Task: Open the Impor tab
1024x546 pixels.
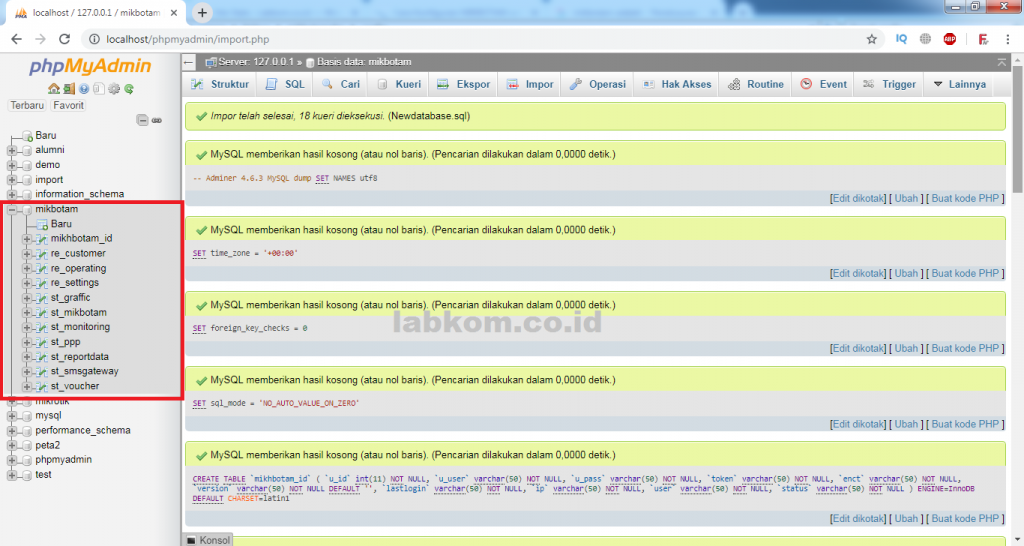Action: click(530, 84)
